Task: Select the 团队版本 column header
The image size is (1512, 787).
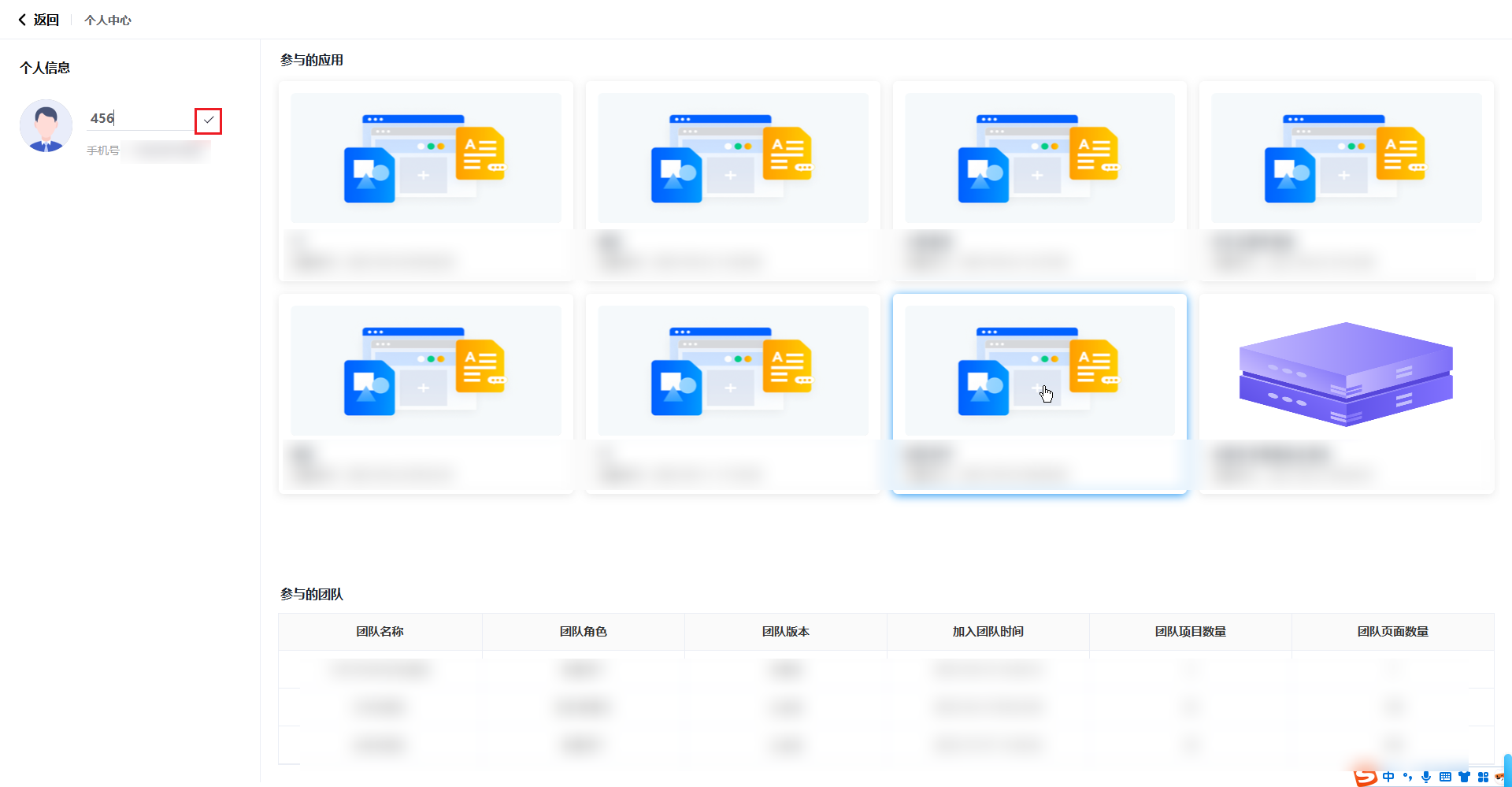Action: point(785,632)
